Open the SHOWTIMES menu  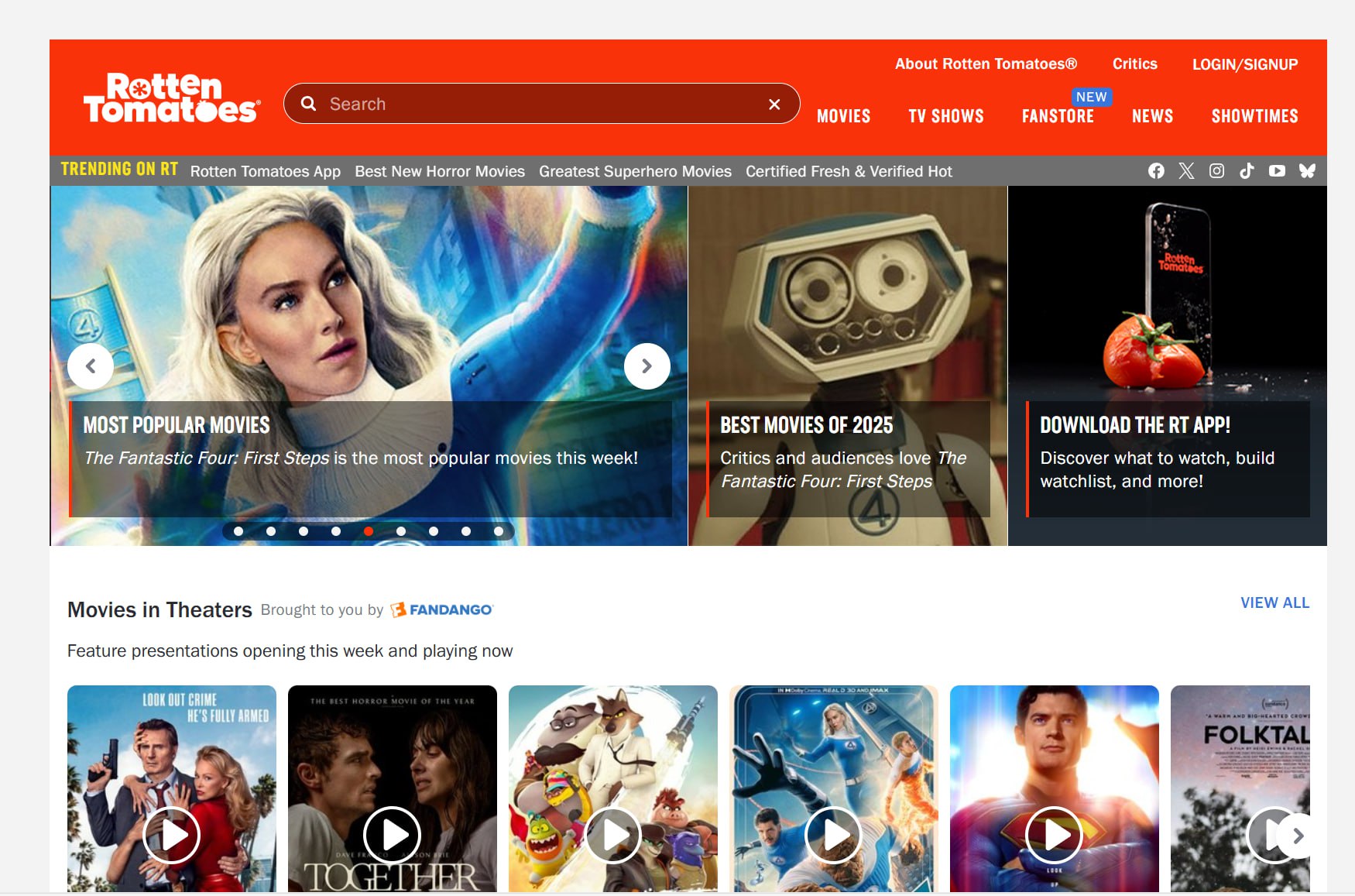[x=1254, y=116]
